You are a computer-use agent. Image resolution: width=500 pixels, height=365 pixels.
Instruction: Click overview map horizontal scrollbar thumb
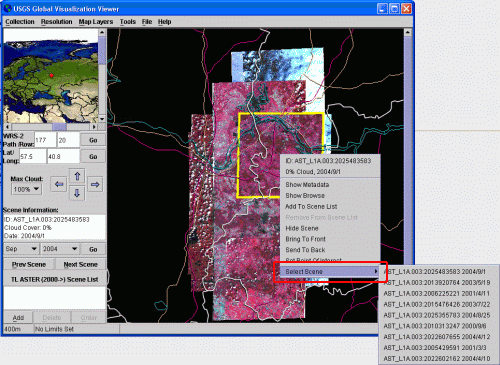coord(60,127)
